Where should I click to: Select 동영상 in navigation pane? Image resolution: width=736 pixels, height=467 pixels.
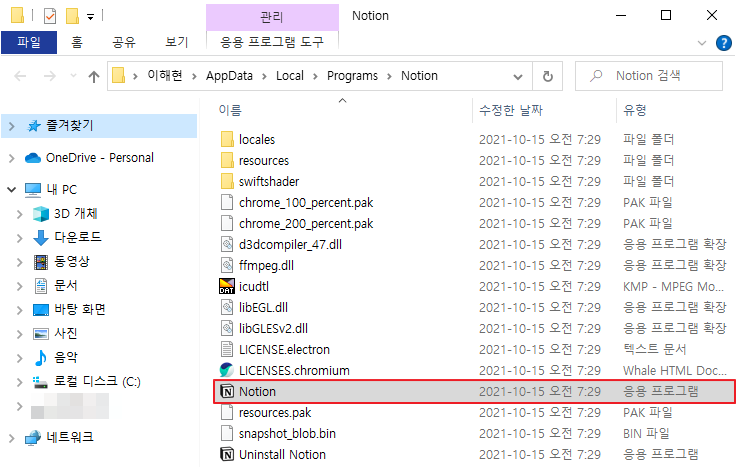(72, 261)
